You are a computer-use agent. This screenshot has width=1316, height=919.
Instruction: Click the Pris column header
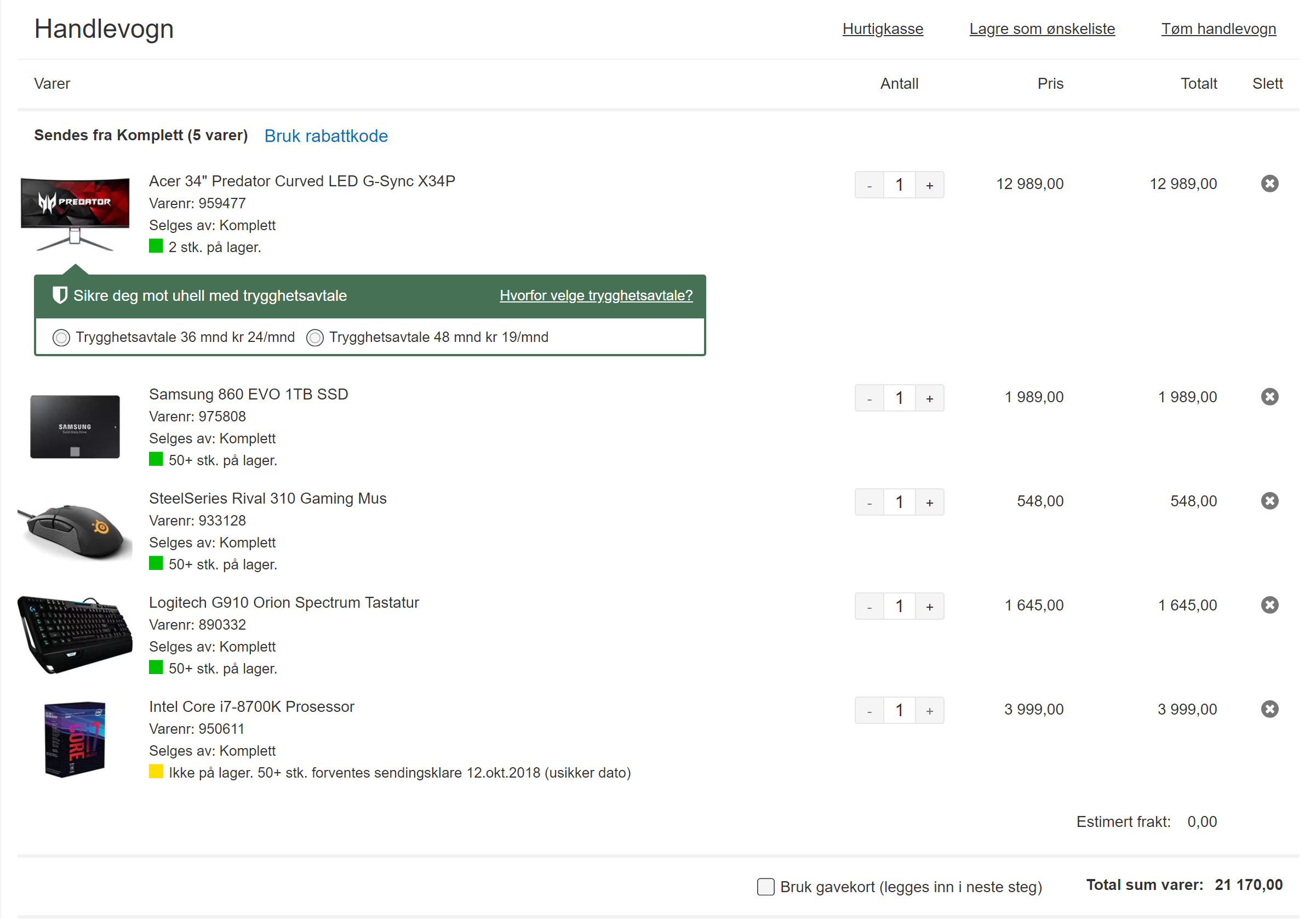tap(1050, 84)
